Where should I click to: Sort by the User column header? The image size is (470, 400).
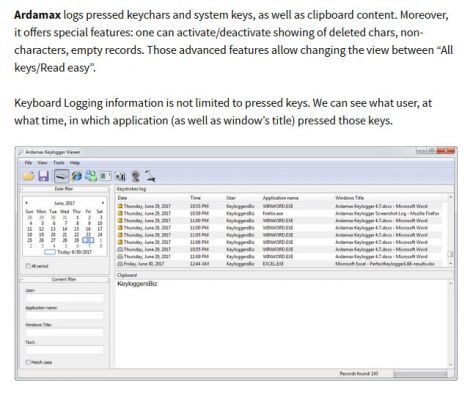click(243, 198)
